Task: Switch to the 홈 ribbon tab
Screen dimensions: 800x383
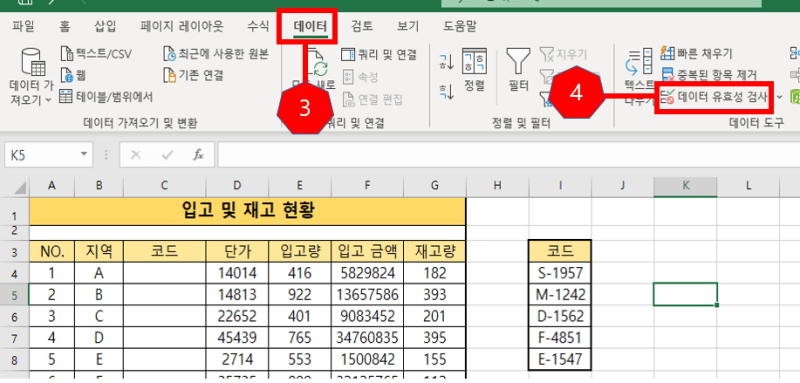Action: 65,27
